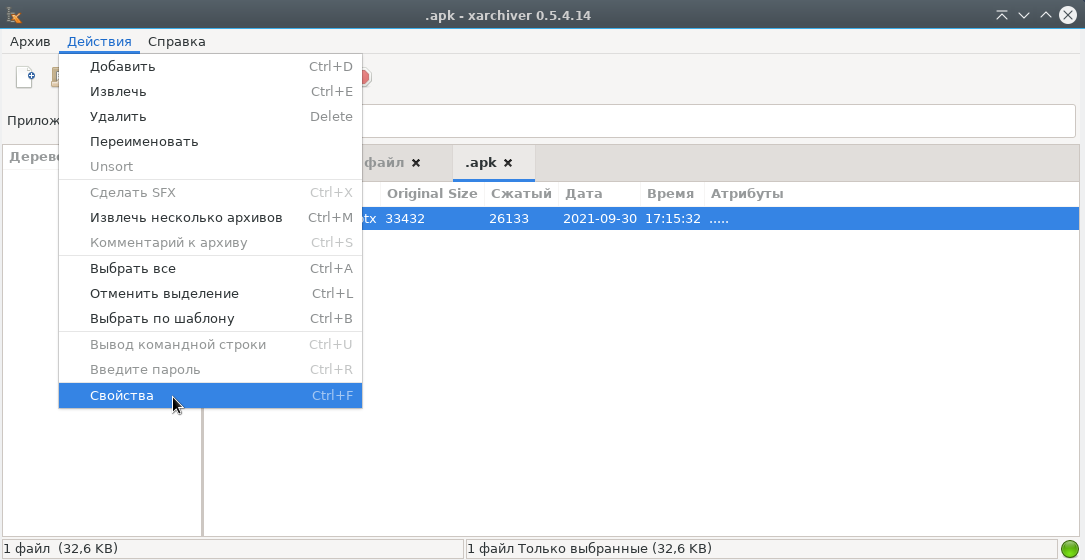The width and height of the screenshot is (1085, 560).
Task: Close the .apk tab
Action: click(x=508, y=163)
